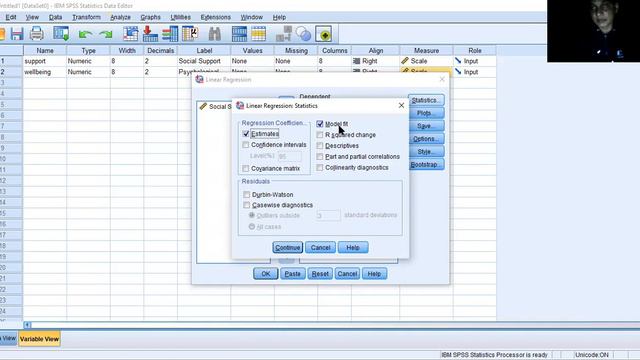
Task: Click the standard deviations value field
Action: click(328, 215)
